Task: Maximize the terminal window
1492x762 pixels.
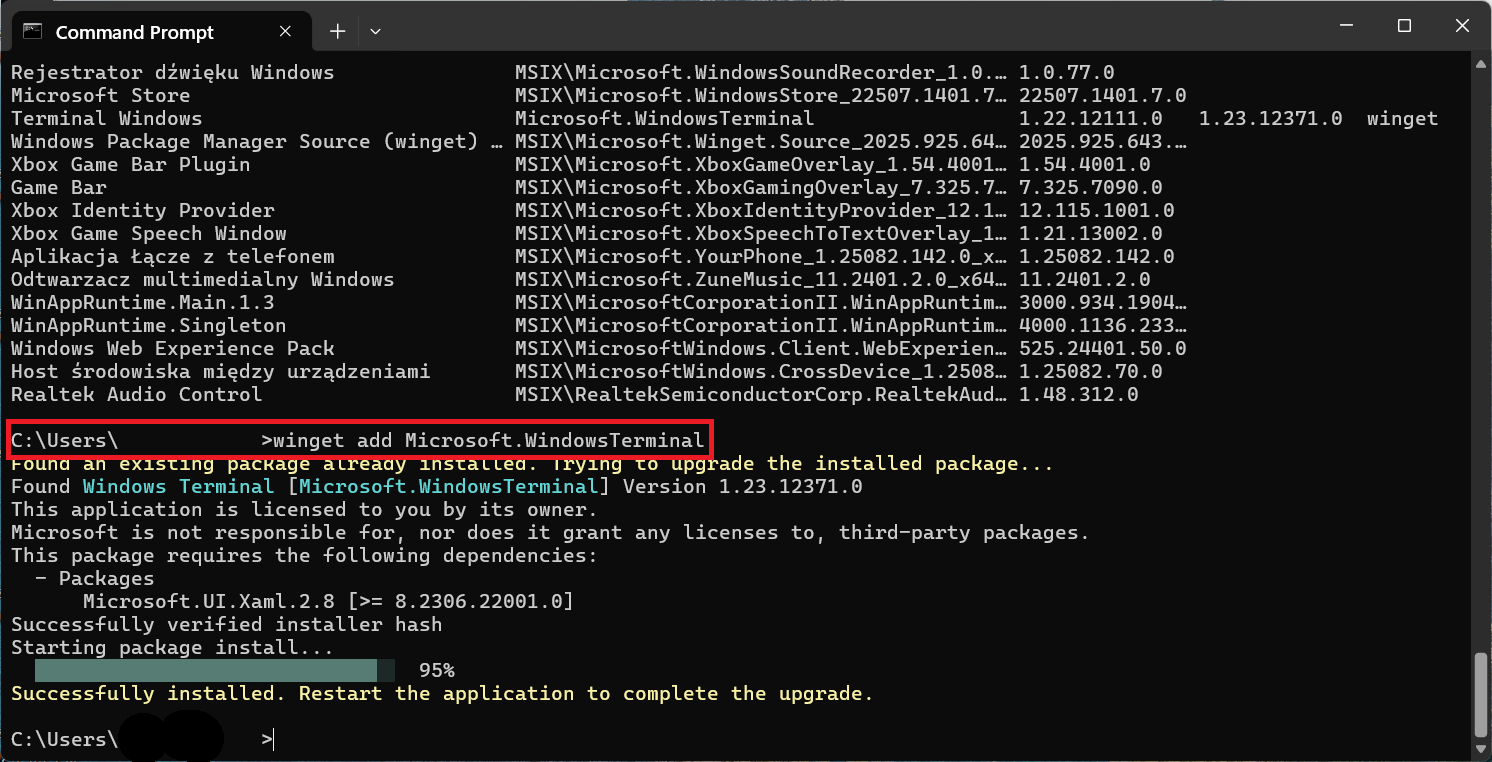Action: (x=1404, y=26)
